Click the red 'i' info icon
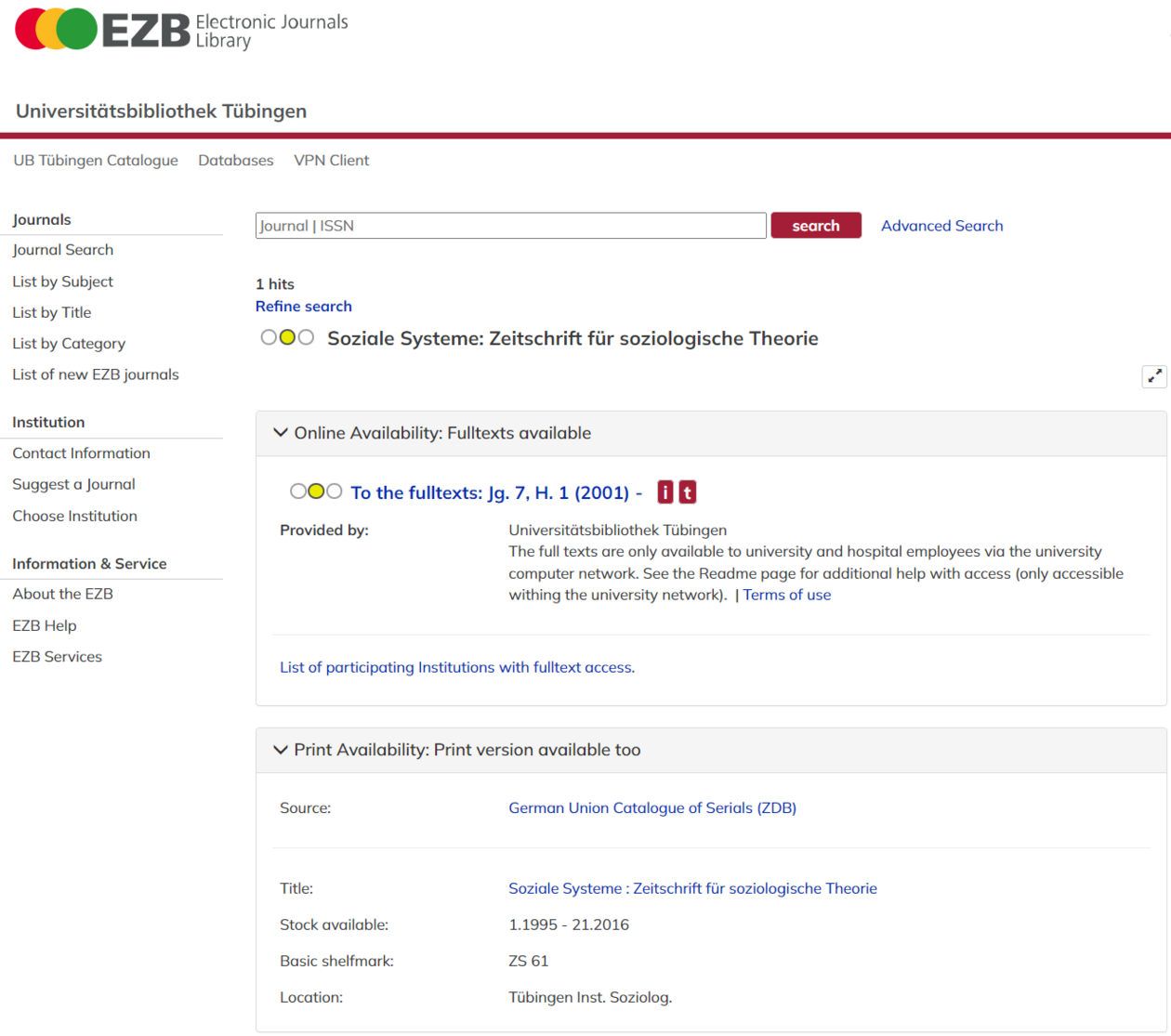This screenshot has height=1036, width=1171. pyautogui.click(x=665, y=492)
